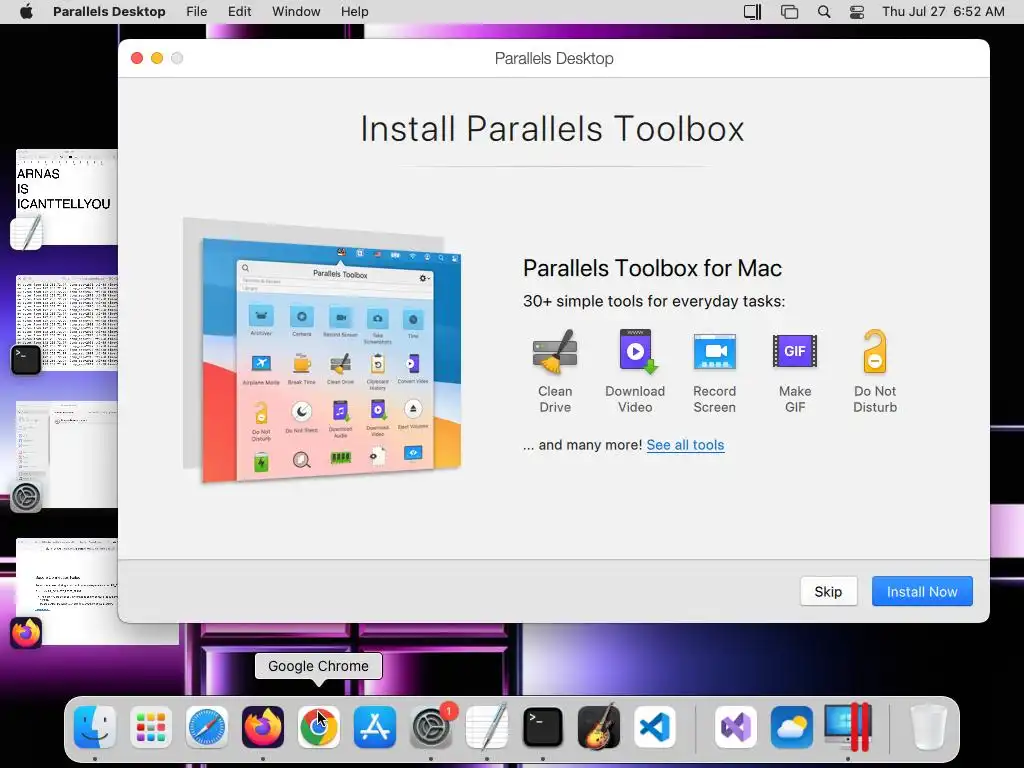The height and width of the screenshot is (768, 1024).
Task: Open the See all tools link
Action: pyautogui.click(x=685, y=445)
